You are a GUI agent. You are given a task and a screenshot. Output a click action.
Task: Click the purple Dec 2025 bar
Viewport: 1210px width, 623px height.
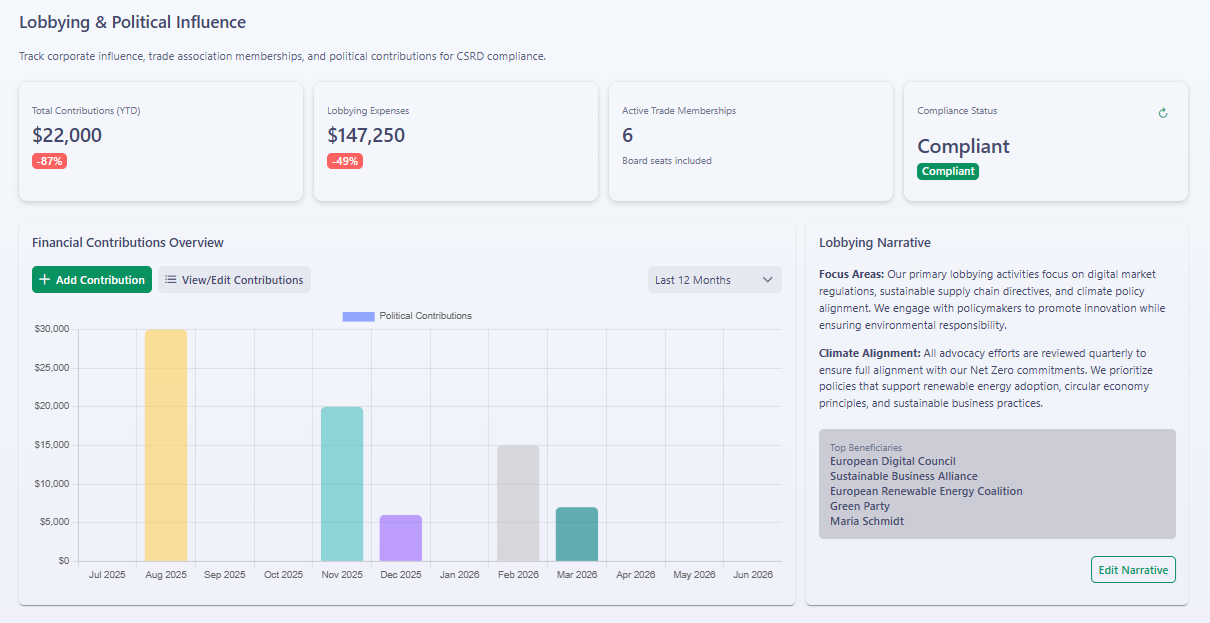[401, 538]
